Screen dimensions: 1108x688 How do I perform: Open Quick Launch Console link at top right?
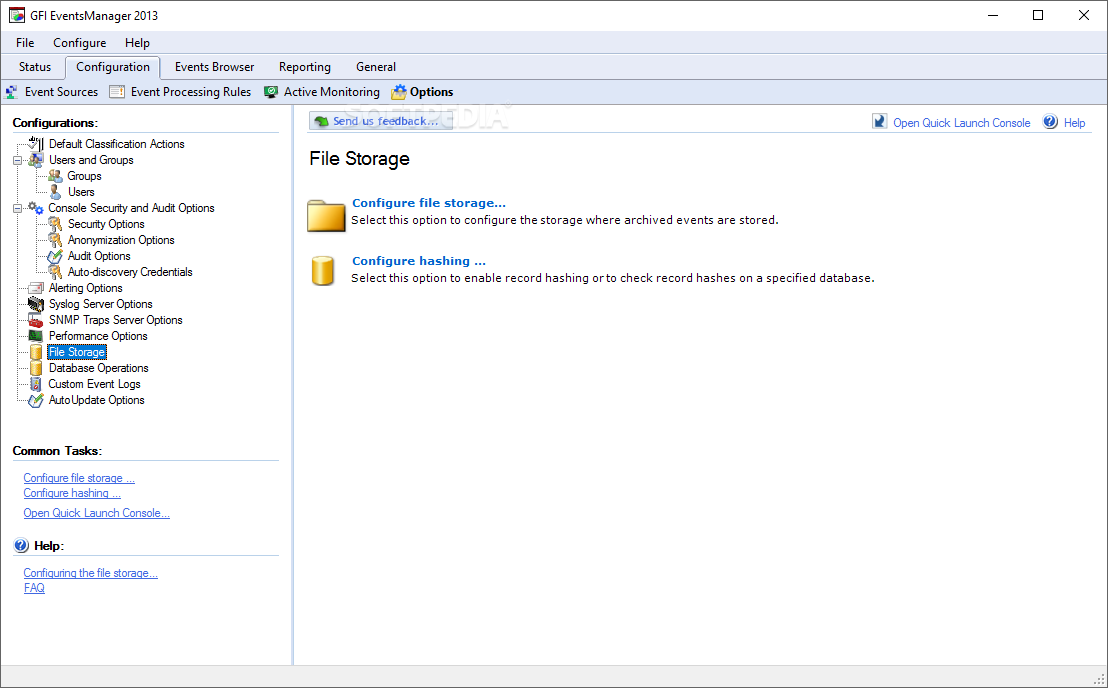(962, 123)
